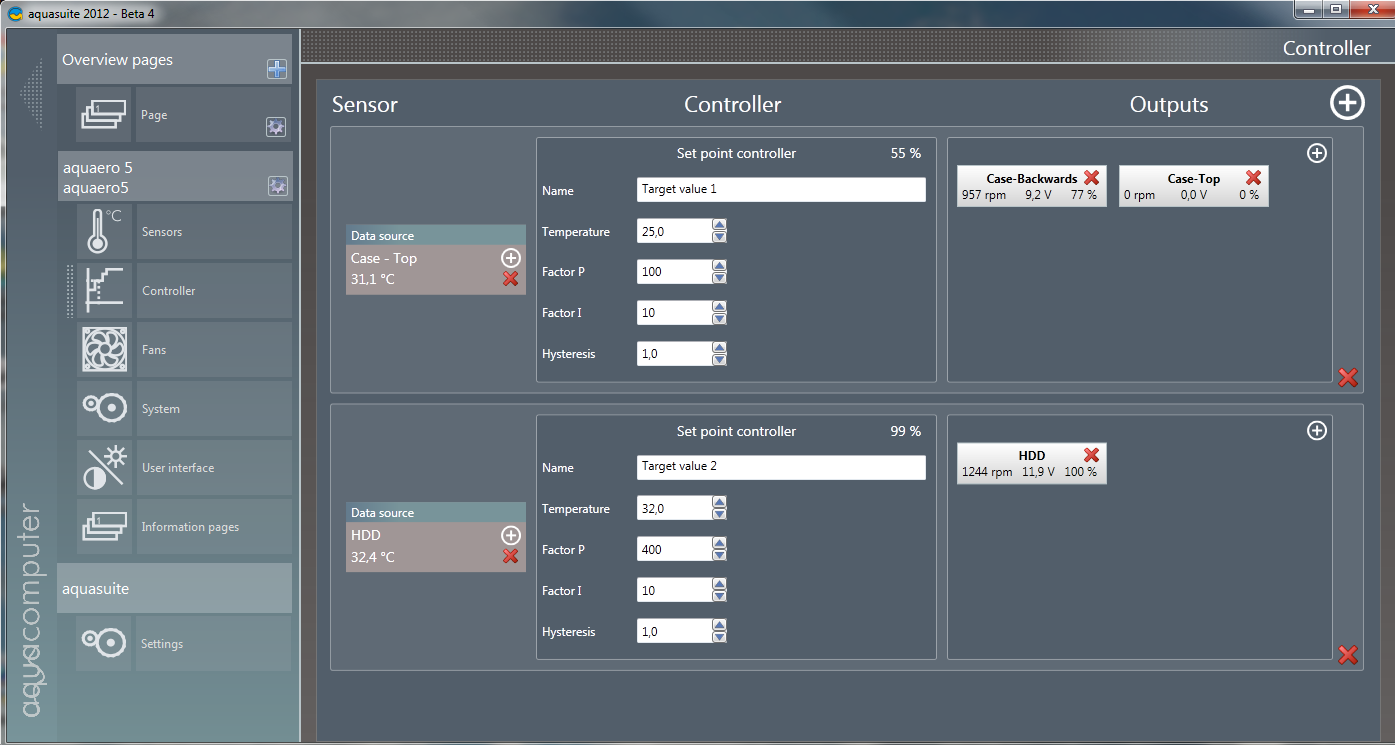Open aquaero 5 device settings gear

(x=277, y=185)
